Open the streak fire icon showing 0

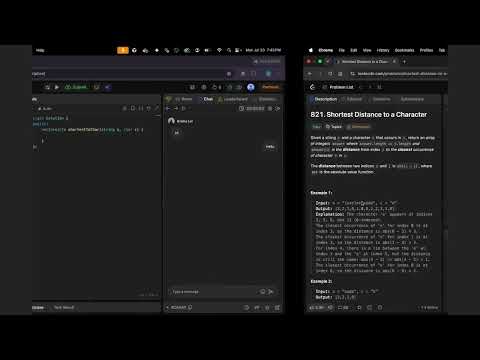point(217,87)
